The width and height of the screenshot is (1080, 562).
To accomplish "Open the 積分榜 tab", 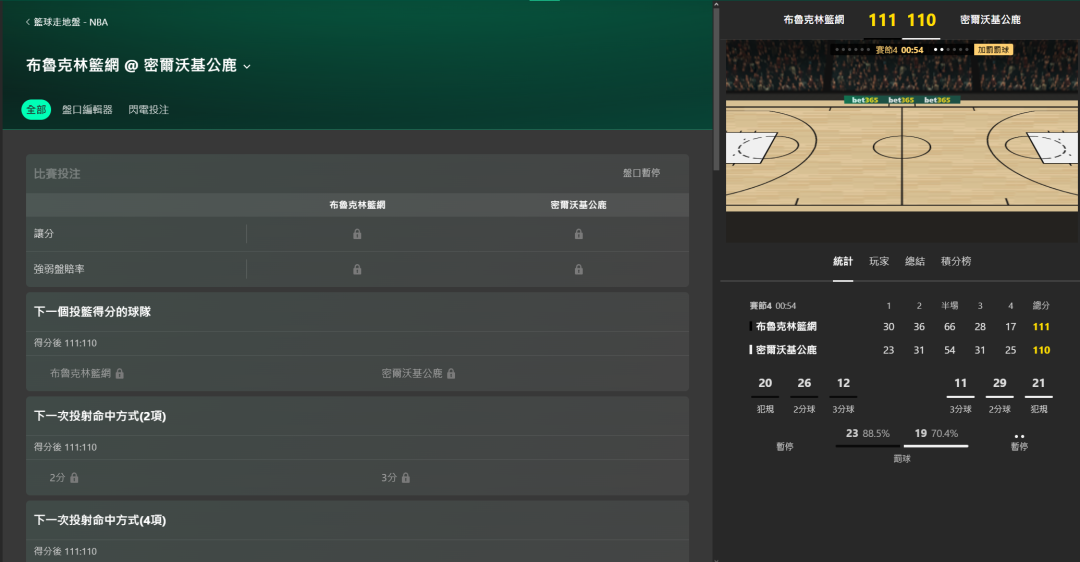I will point(956,262).
